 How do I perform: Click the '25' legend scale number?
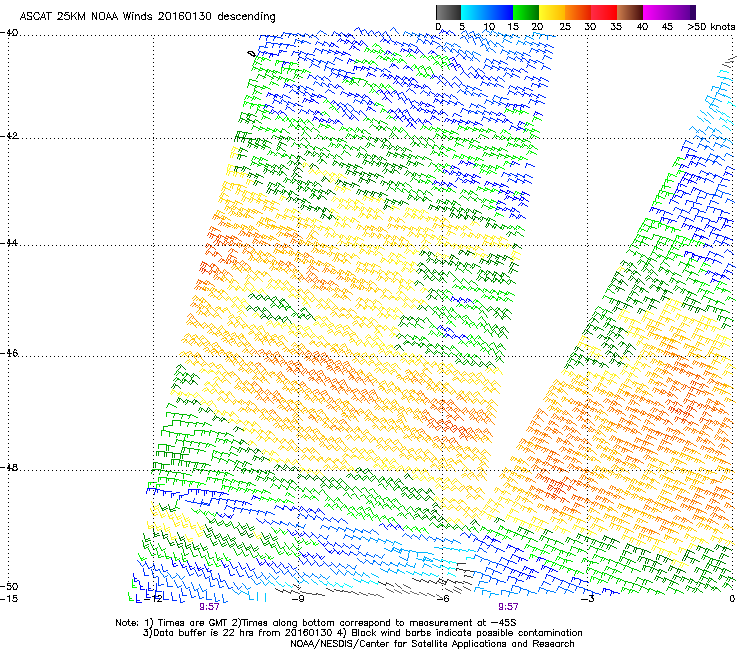tap(565, 26)
